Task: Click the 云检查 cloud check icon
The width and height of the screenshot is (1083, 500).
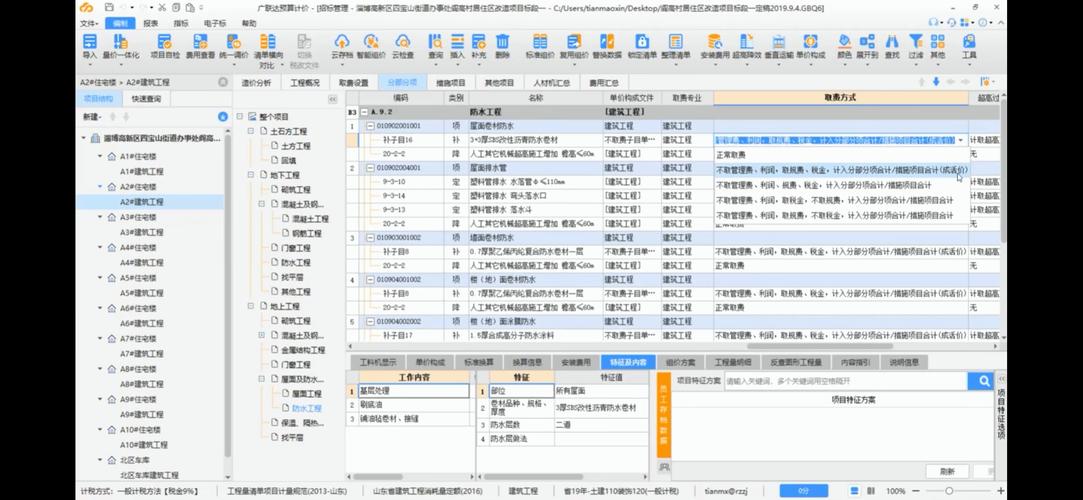Action: point(403,41)
